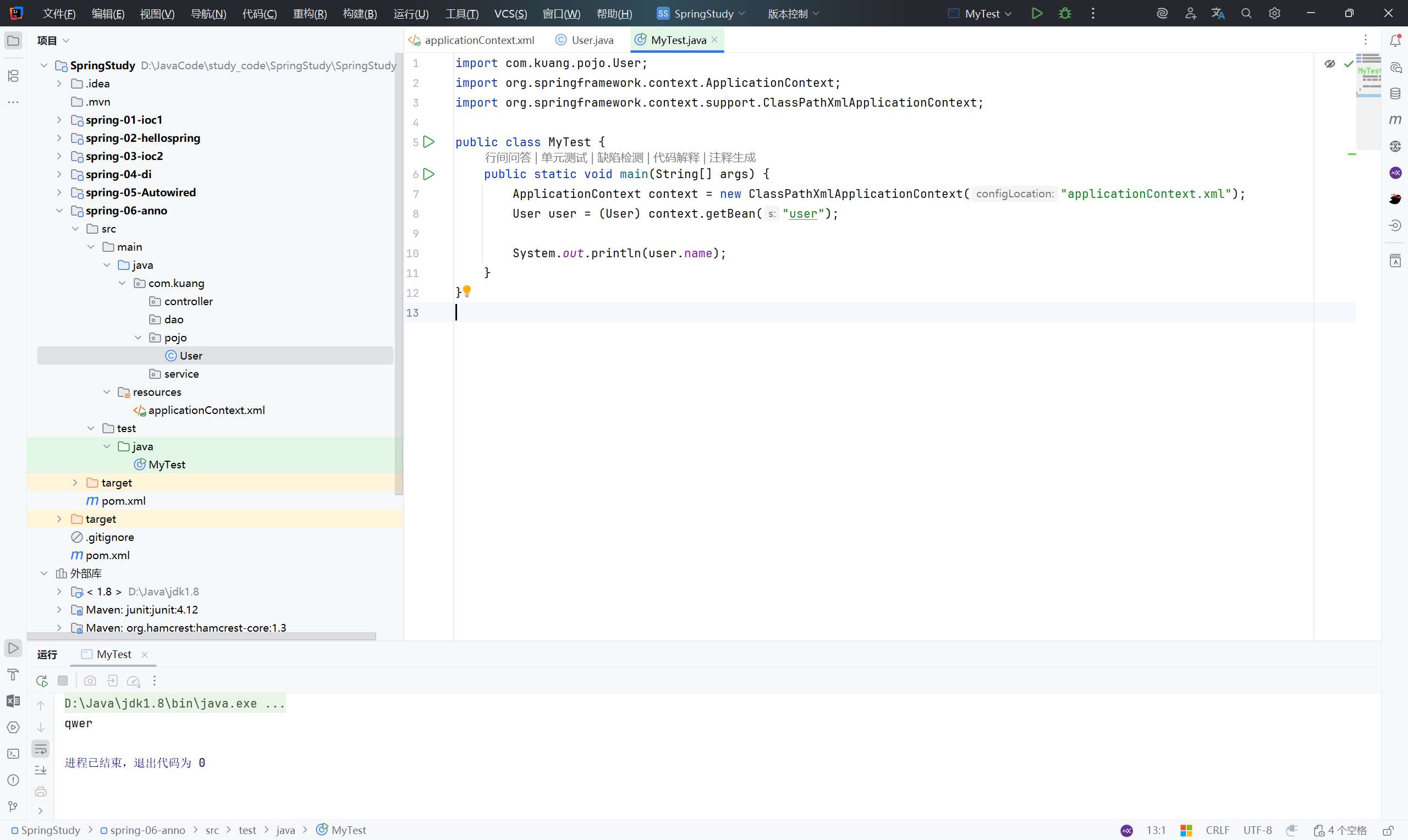The image size is (1408, 840).
Task: Toggle the reader mode eye icon
Action: point(1330,63)
